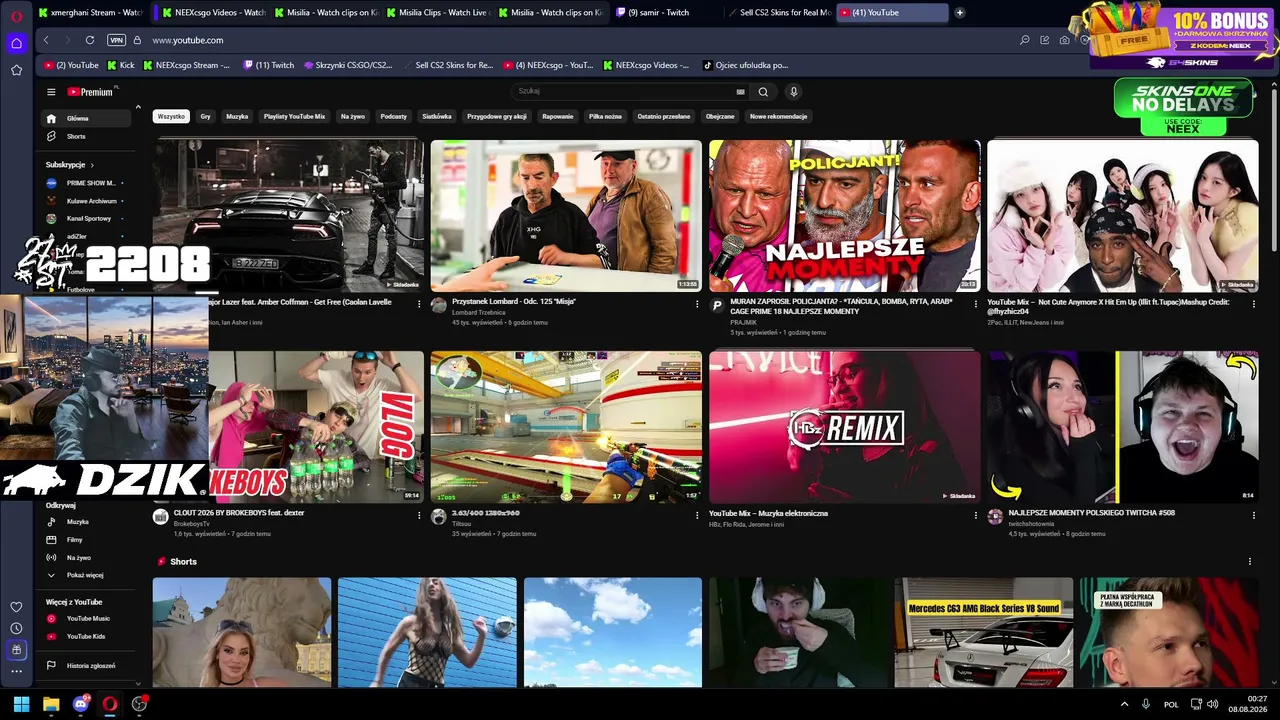Open the Skrzynki CS:GO/CS2 bookmark
Viewport: 1280px width, 720px height.
tap(349, 65)
